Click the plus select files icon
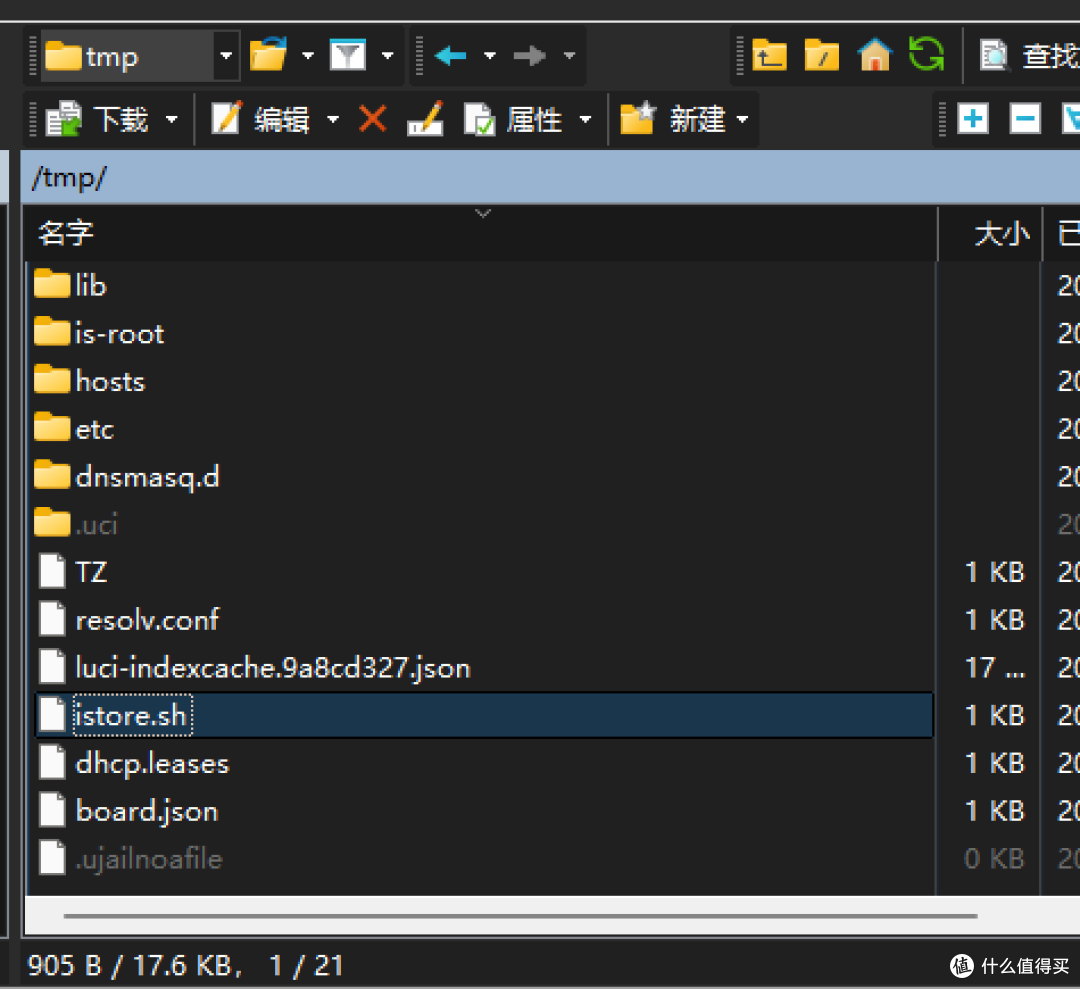 point(972,120)
